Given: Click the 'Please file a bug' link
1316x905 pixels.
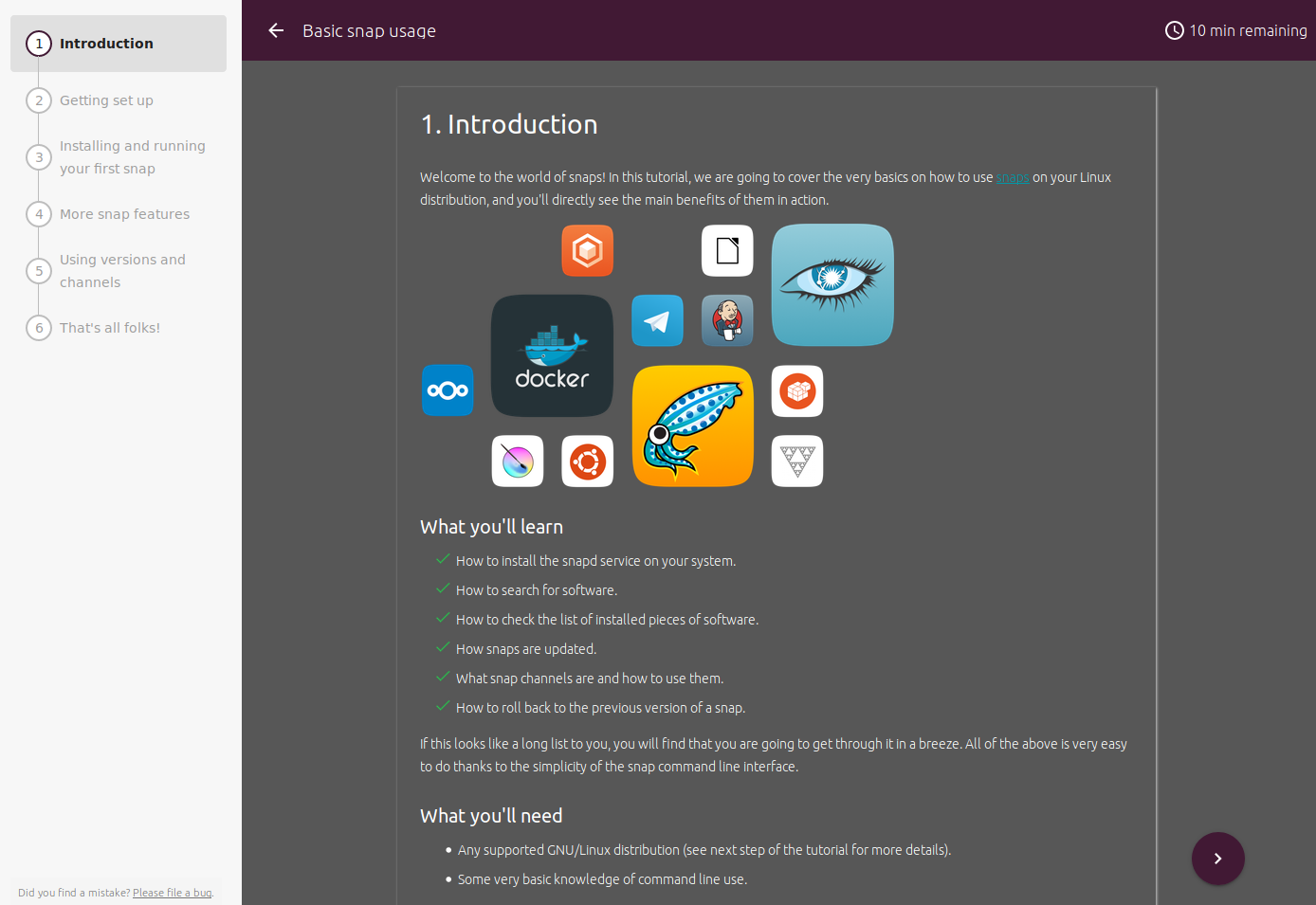Looking at the screenshot, I should point(172,892).
